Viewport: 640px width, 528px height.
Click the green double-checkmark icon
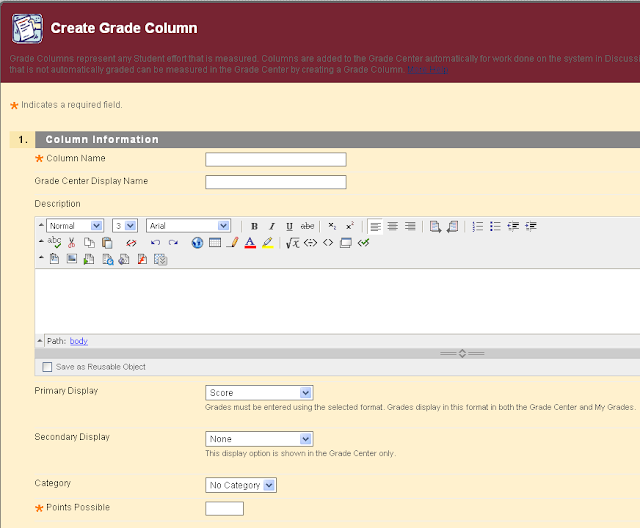click(363, 243)
